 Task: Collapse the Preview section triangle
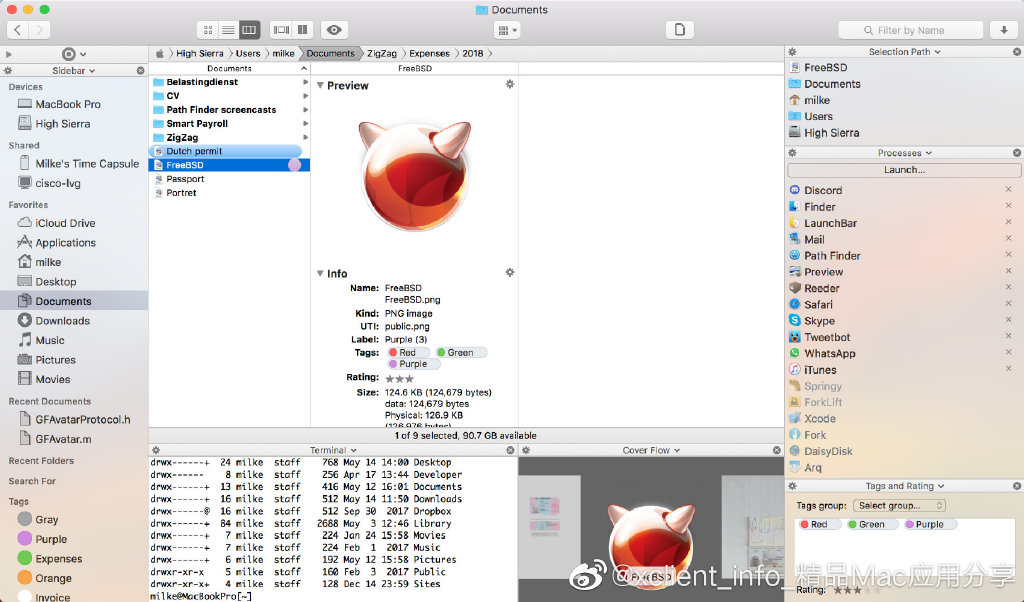tap(320, 85)
